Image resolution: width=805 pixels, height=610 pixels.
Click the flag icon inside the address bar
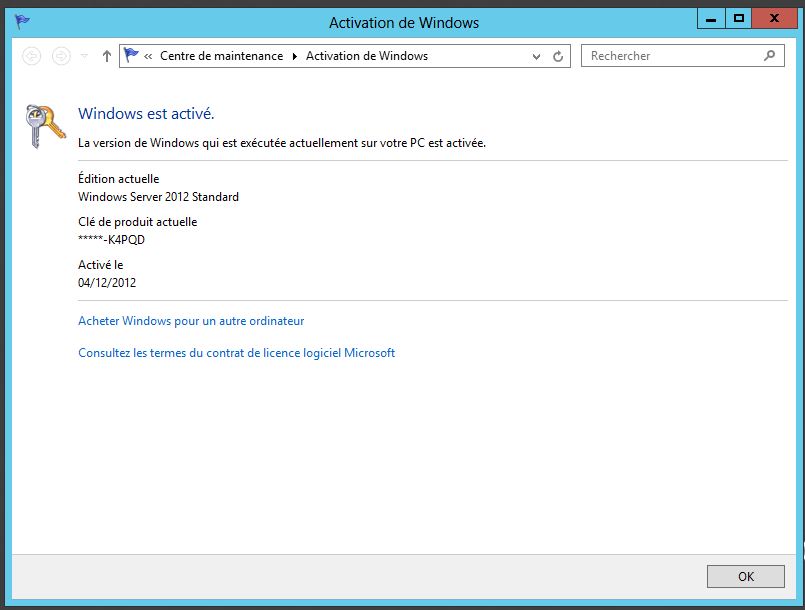coord(131,56)
